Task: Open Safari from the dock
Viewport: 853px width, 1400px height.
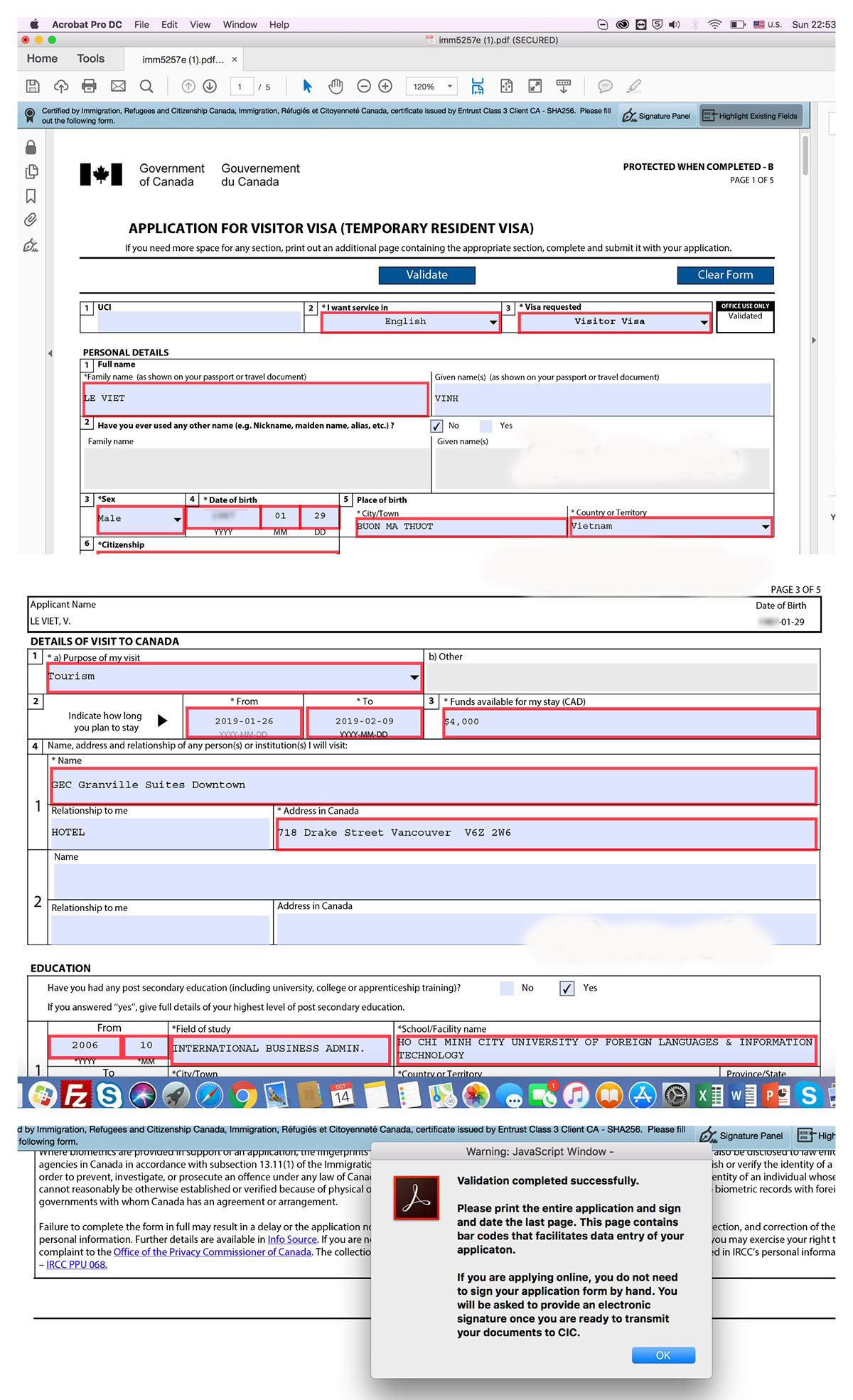Action: pyautogui.click(x=209, y=1095)
